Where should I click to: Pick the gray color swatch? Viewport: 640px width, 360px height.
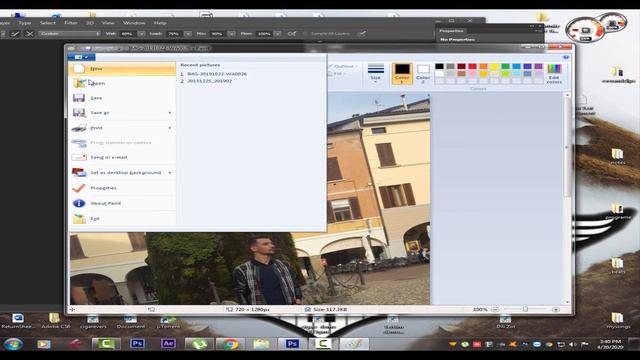click(x=450, y=66)
